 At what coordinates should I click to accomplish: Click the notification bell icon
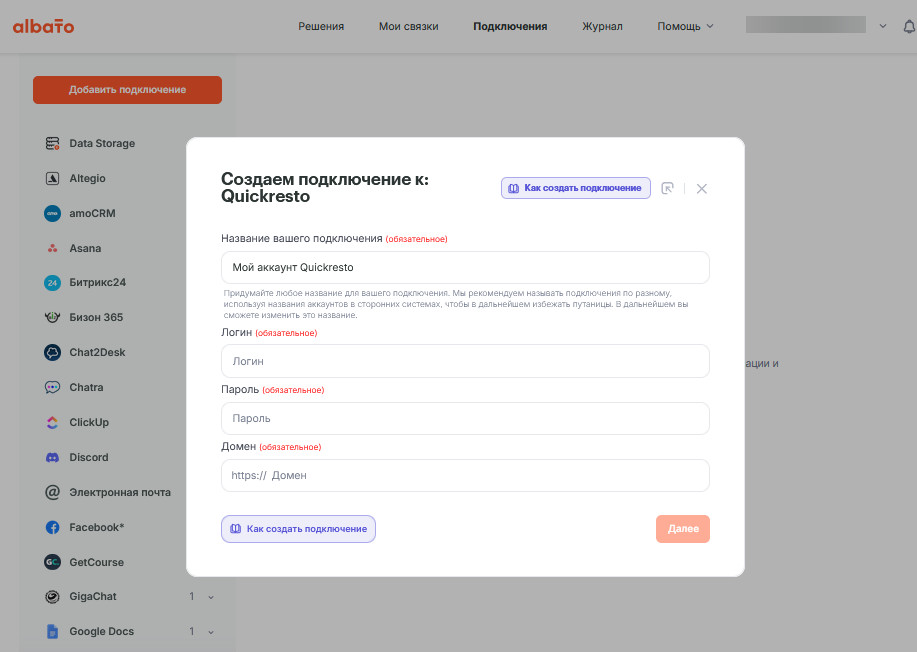[x=908, y=27]
